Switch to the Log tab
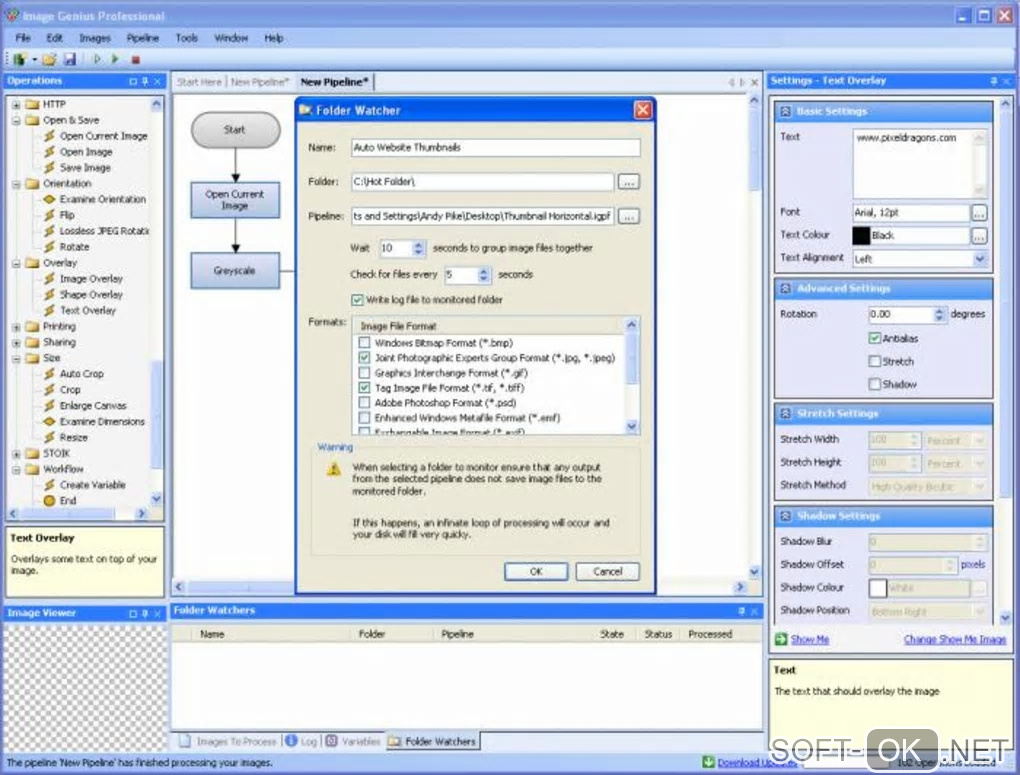The width and height of the screenshot is (1020, 775). (301, 741)
